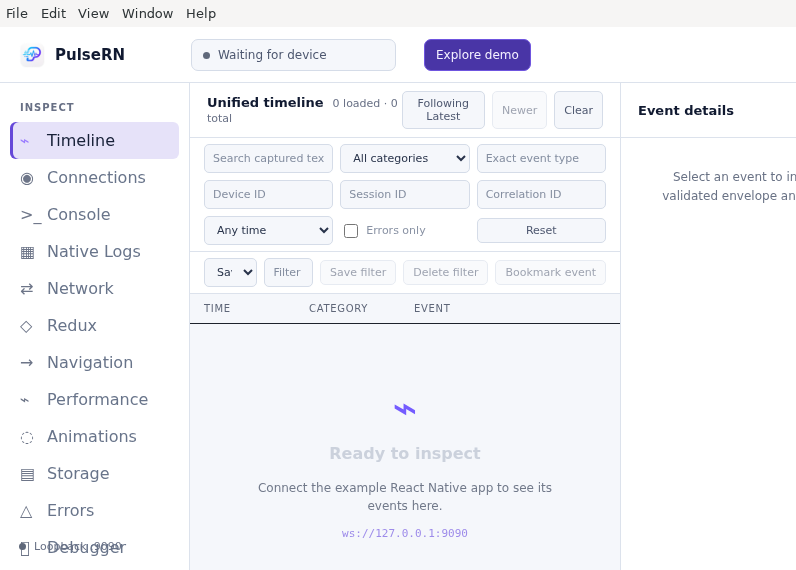The width and height of the screenshot is (796, 570).
Task: Click the Save filter button
Action: click(358, 273)
